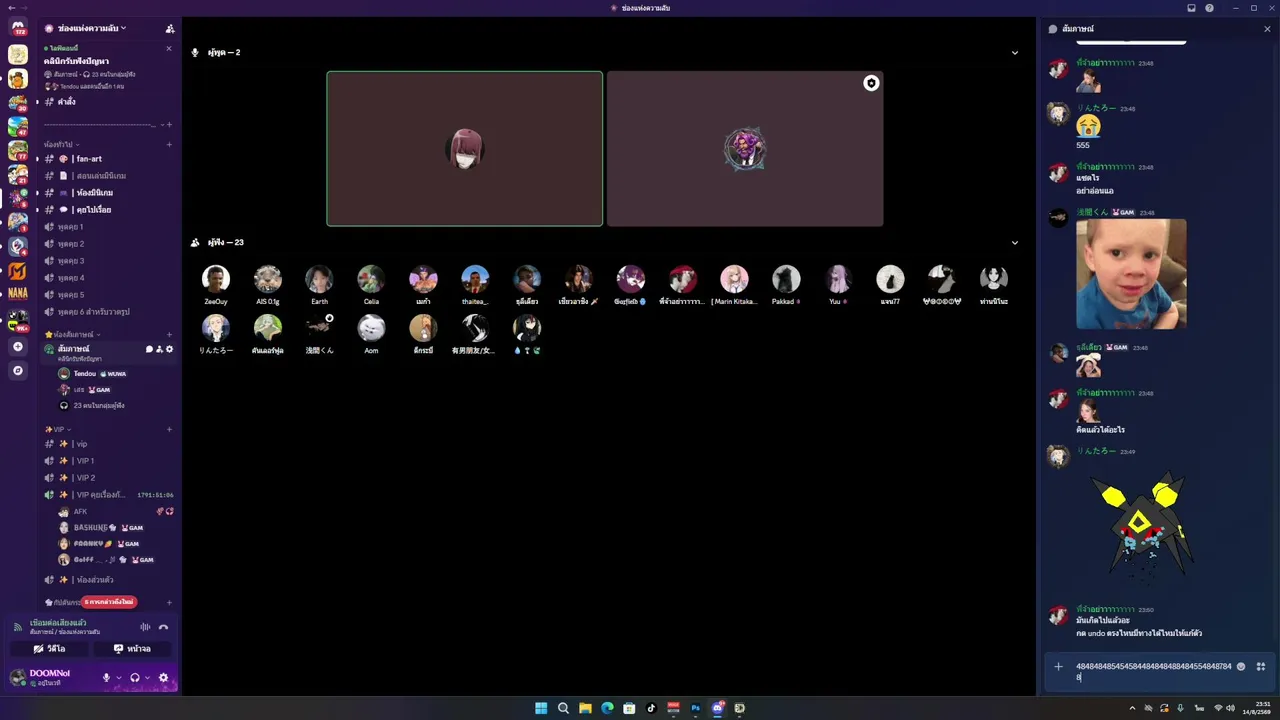Create a channel in the ห้องทั่วไป category
The height and width of the screenshot is (720, 1280).
click(x=169, y=144)
